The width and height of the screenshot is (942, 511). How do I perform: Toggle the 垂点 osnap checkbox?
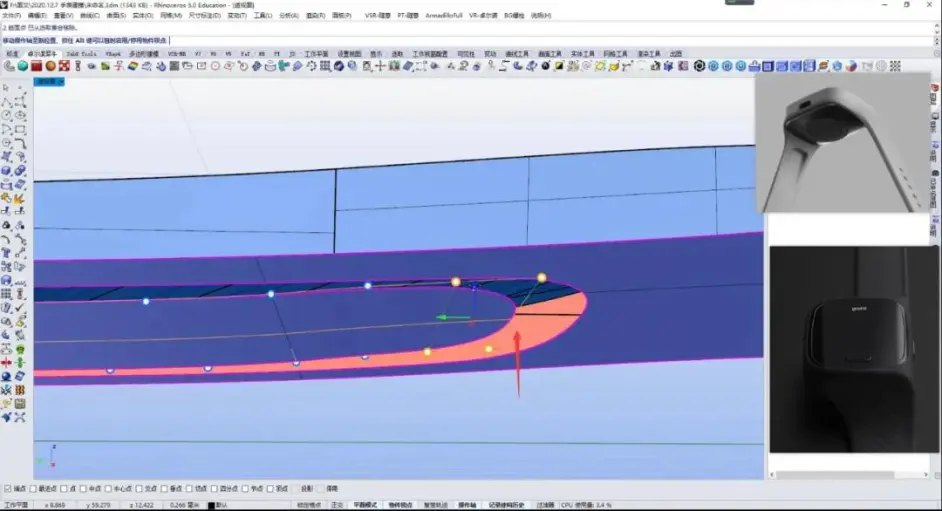[x=164, y=489]
